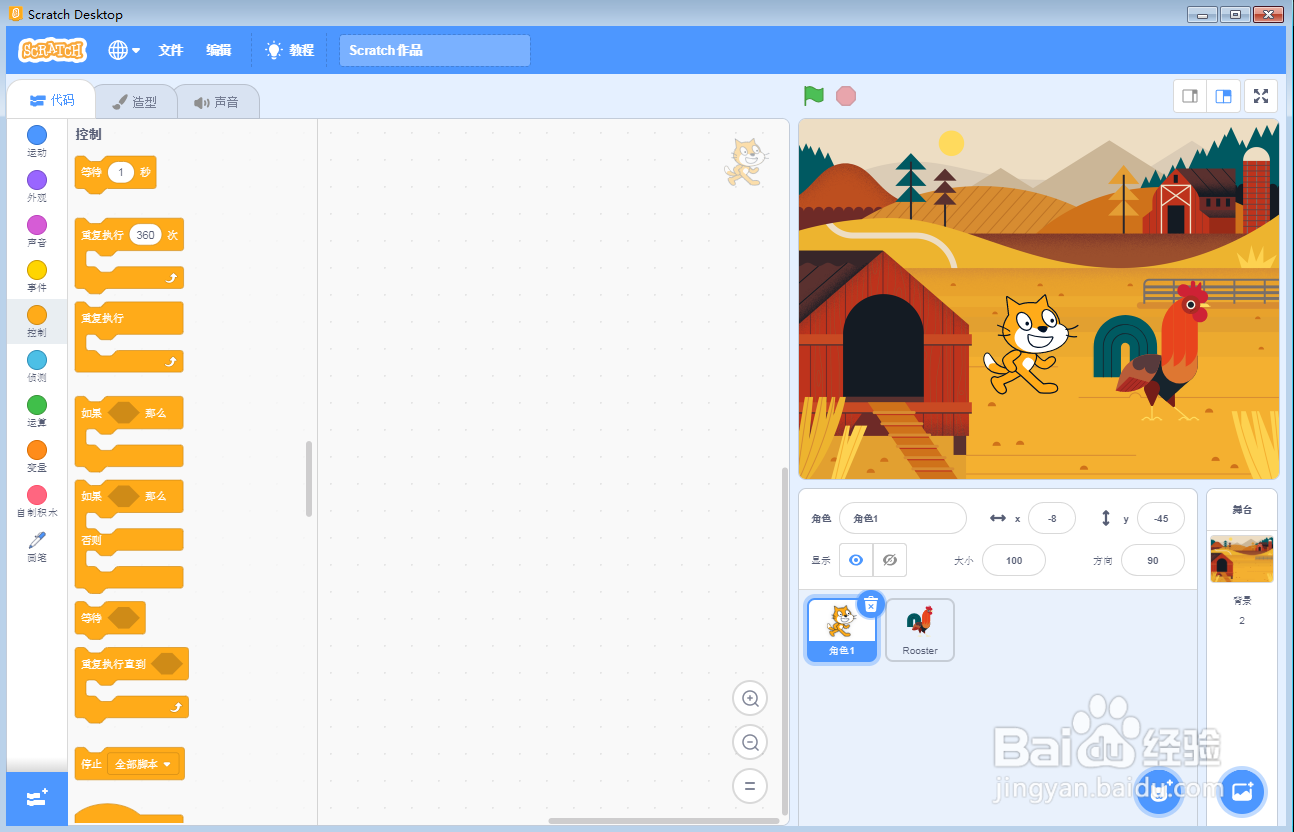Switch to small stage layout

(1190, 96)
